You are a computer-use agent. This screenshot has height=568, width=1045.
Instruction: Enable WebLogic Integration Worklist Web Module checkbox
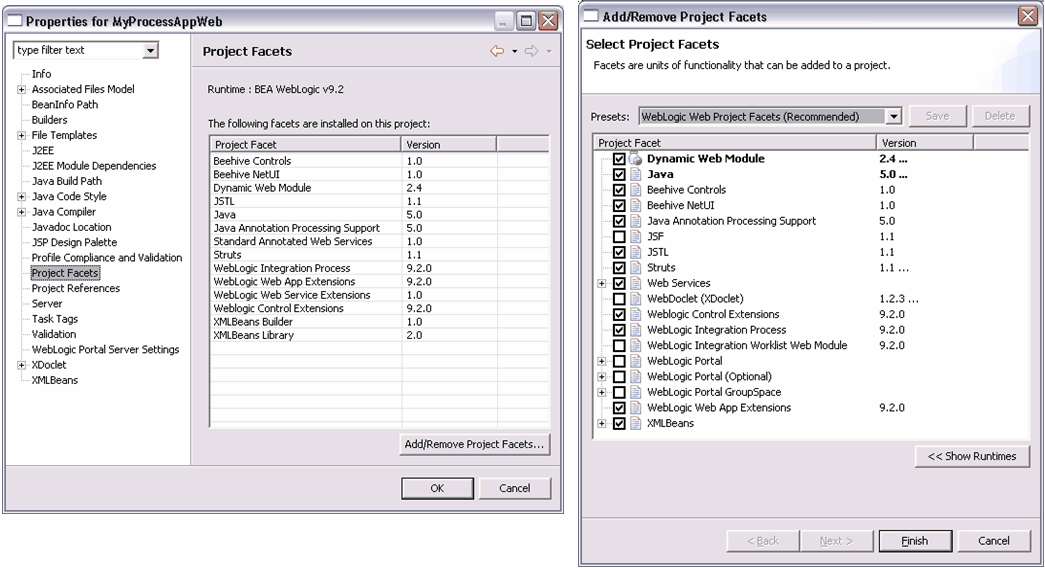click(x=619, y=345)
